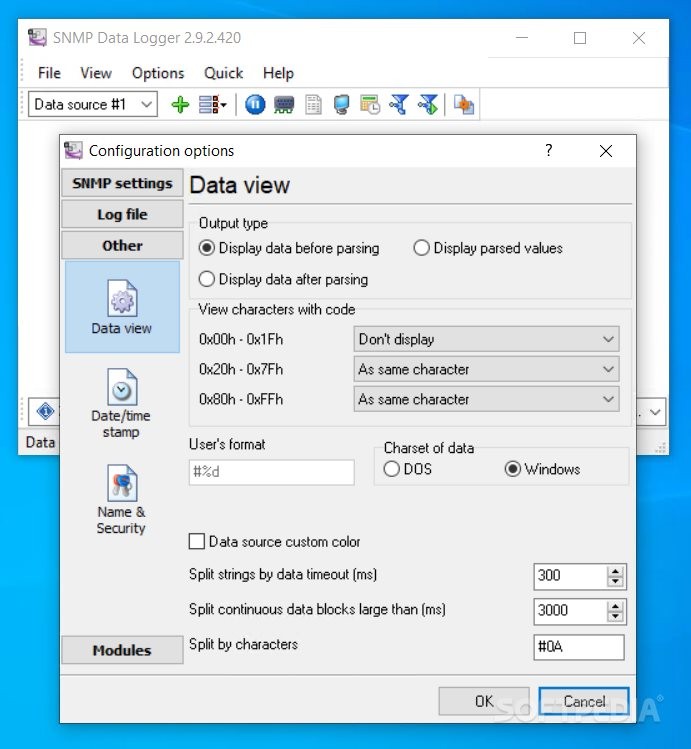Maximize the SNMP Data Logger window
Image resolution: width=691 pixels, height=749 pixels.
click(x=580, y=38)
